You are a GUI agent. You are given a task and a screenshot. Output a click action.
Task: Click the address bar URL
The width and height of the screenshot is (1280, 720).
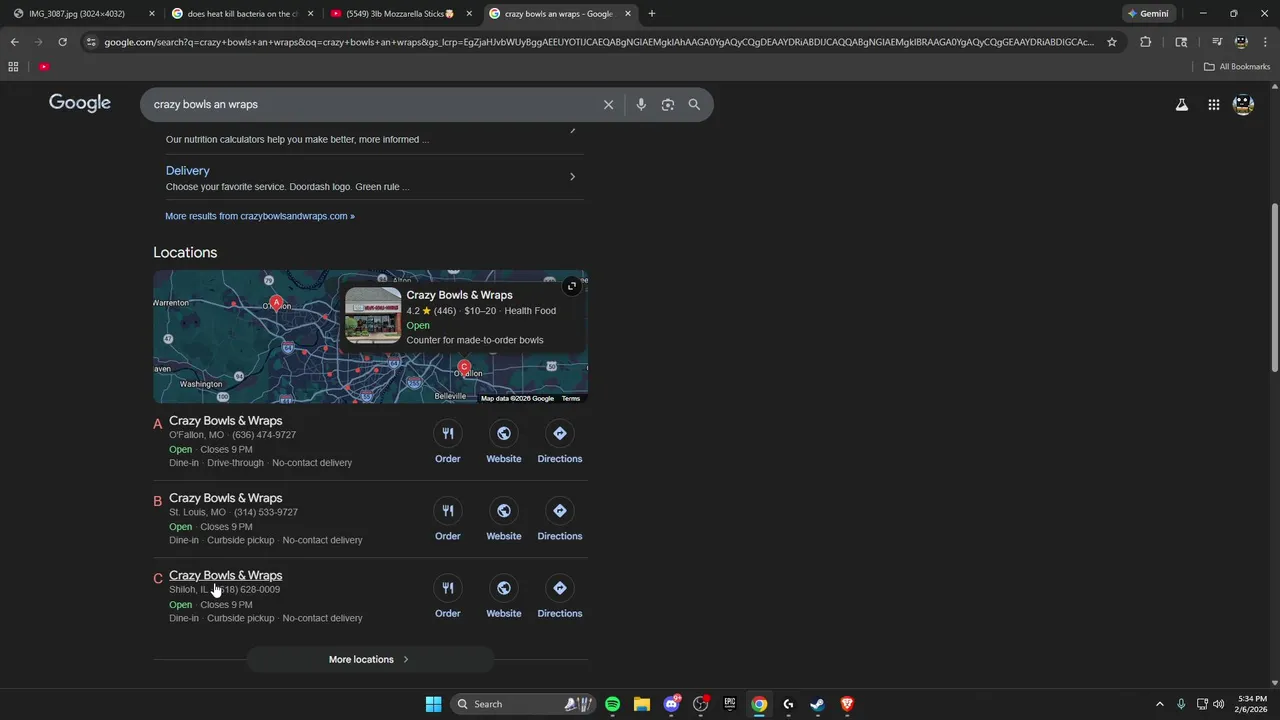[x=599, y=42]
